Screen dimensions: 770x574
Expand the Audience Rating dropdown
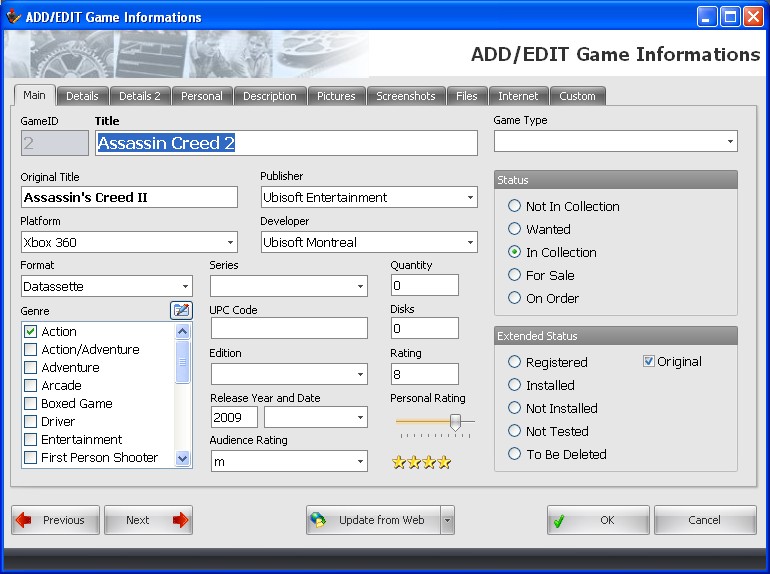360,462
